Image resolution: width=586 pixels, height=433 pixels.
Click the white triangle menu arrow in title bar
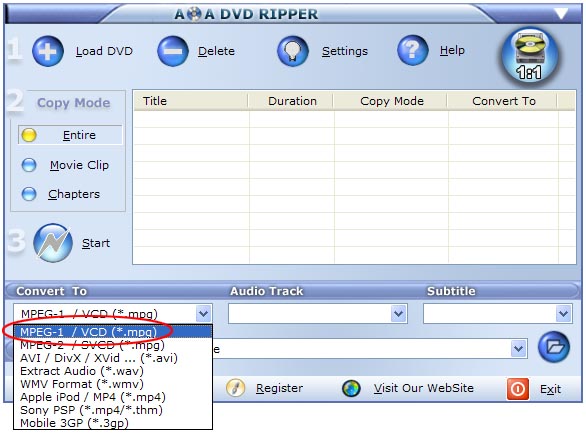point(561,14)
